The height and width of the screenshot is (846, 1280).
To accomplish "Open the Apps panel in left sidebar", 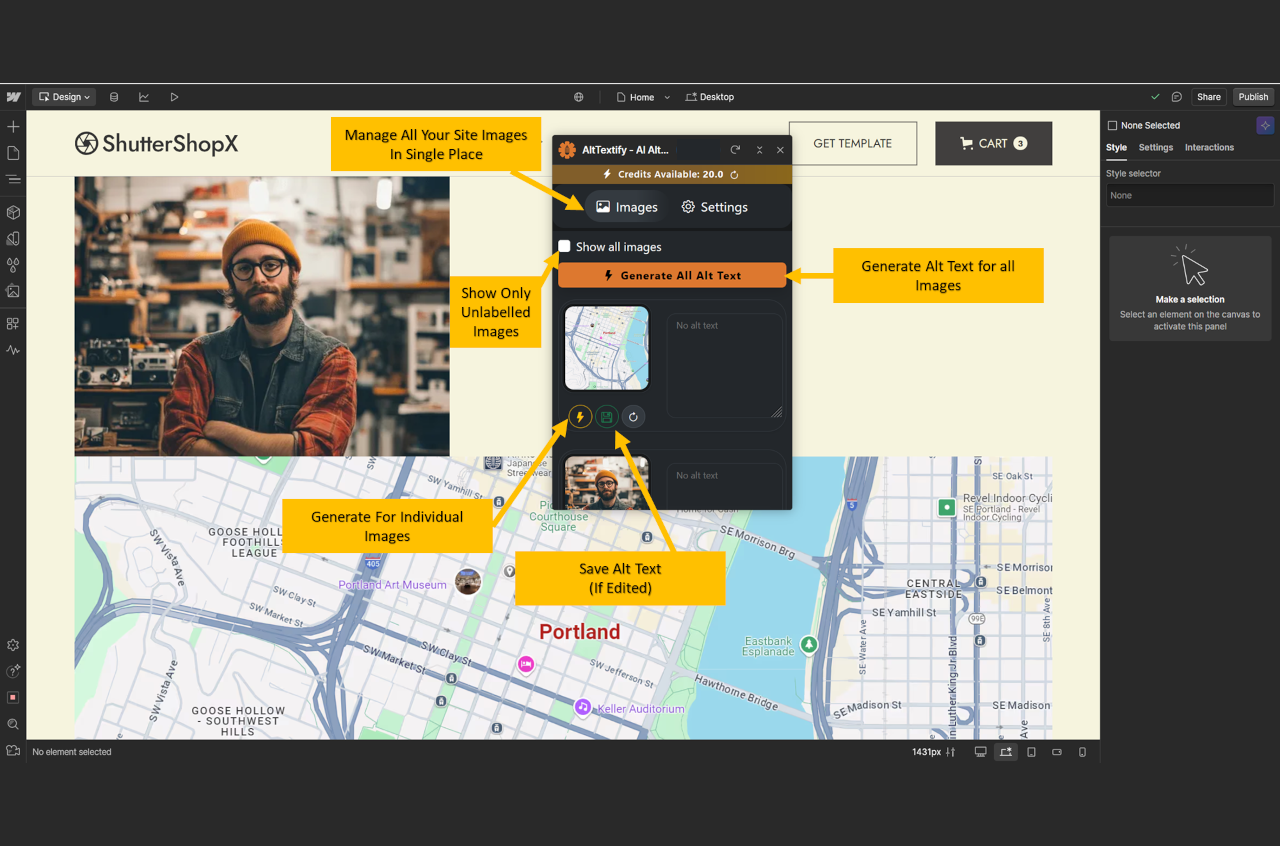I will [13, 324].
